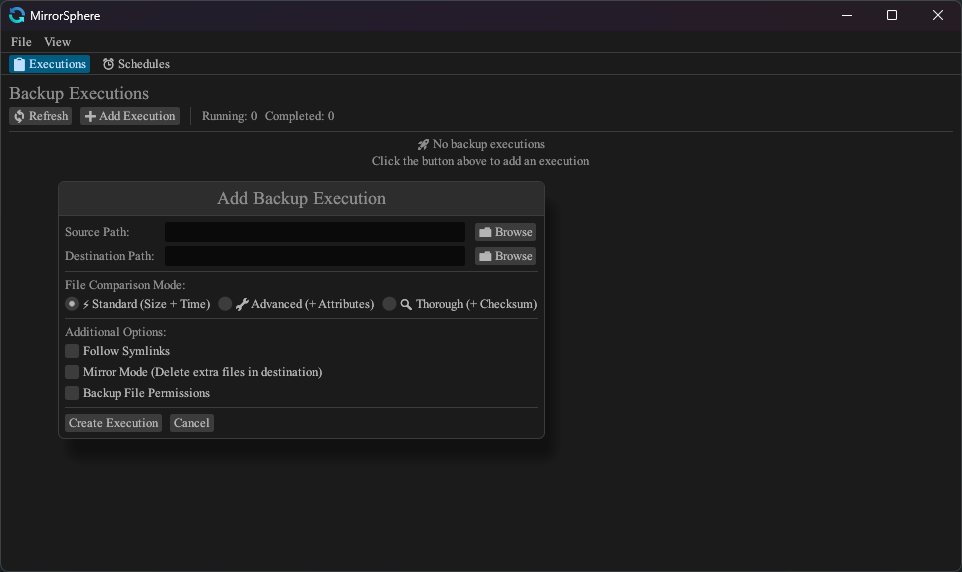Maximize the MirrorSphere window
The image size is (962, 572).
(892, 15)
